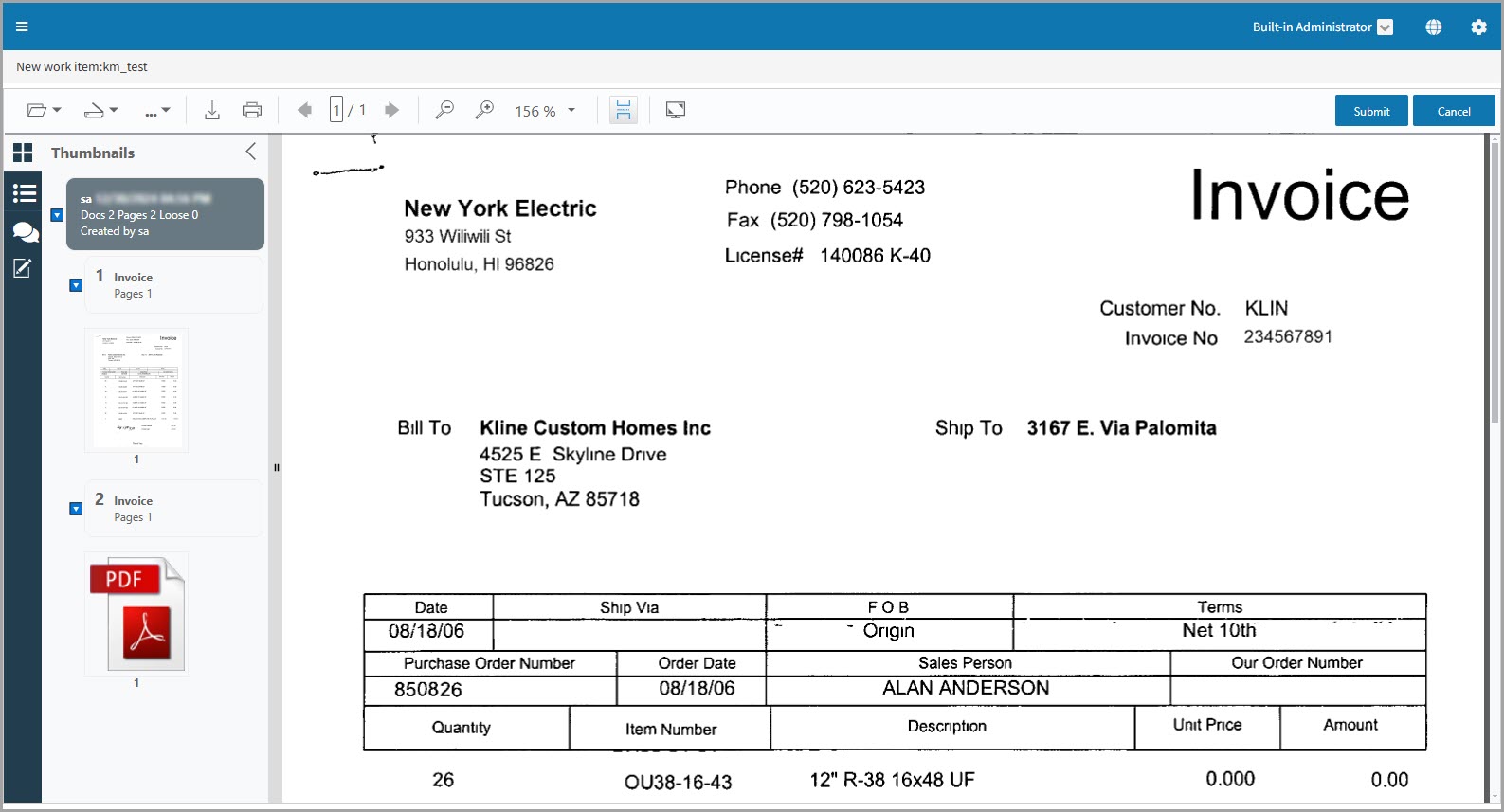Screen dimensions: 1504x812
Task: Open the language globe icon
Action: pyautogui.click(x=1433, y=27)
